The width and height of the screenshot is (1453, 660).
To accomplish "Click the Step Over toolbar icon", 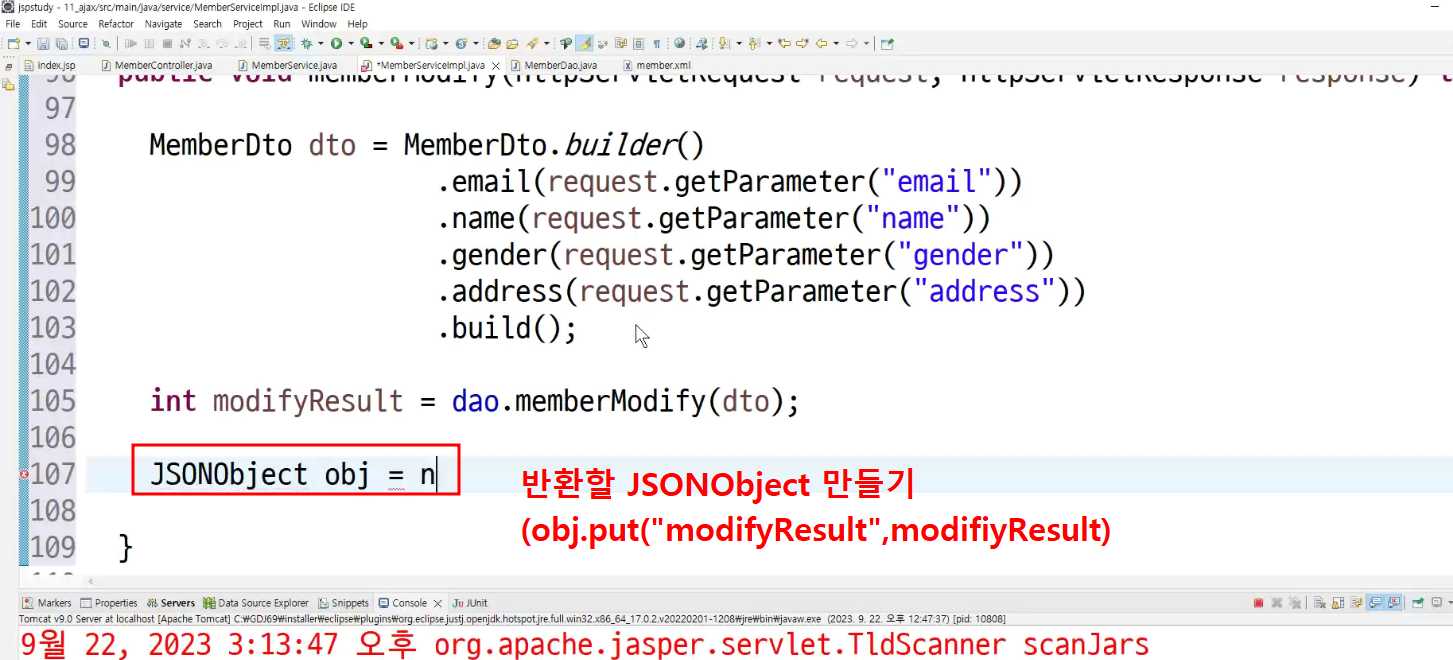I will [x=222, y=44].
